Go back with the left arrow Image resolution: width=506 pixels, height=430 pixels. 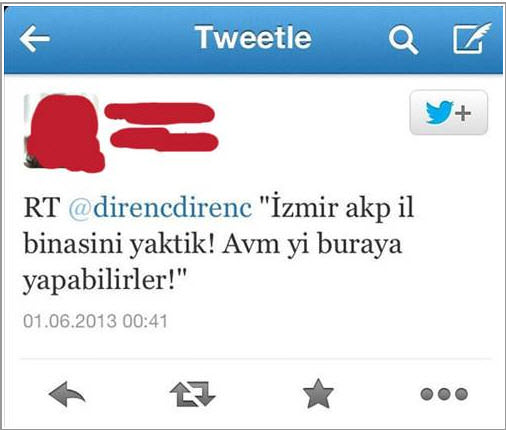point(35,39)
